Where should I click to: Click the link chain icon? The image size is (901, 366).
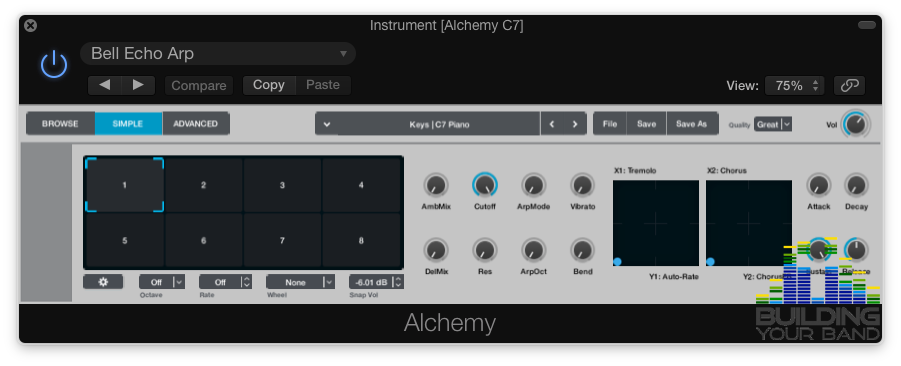coord(849,86)
